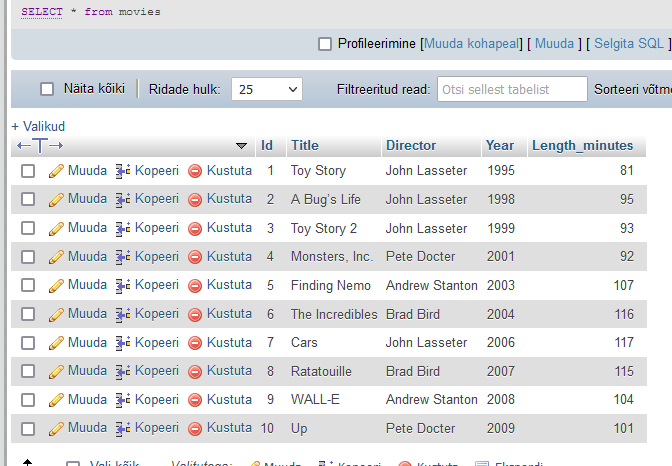Image resolution: width=672 pixels, height=466 pixels.
Task: Sort the table by Title column
Action: click(304, 146)
